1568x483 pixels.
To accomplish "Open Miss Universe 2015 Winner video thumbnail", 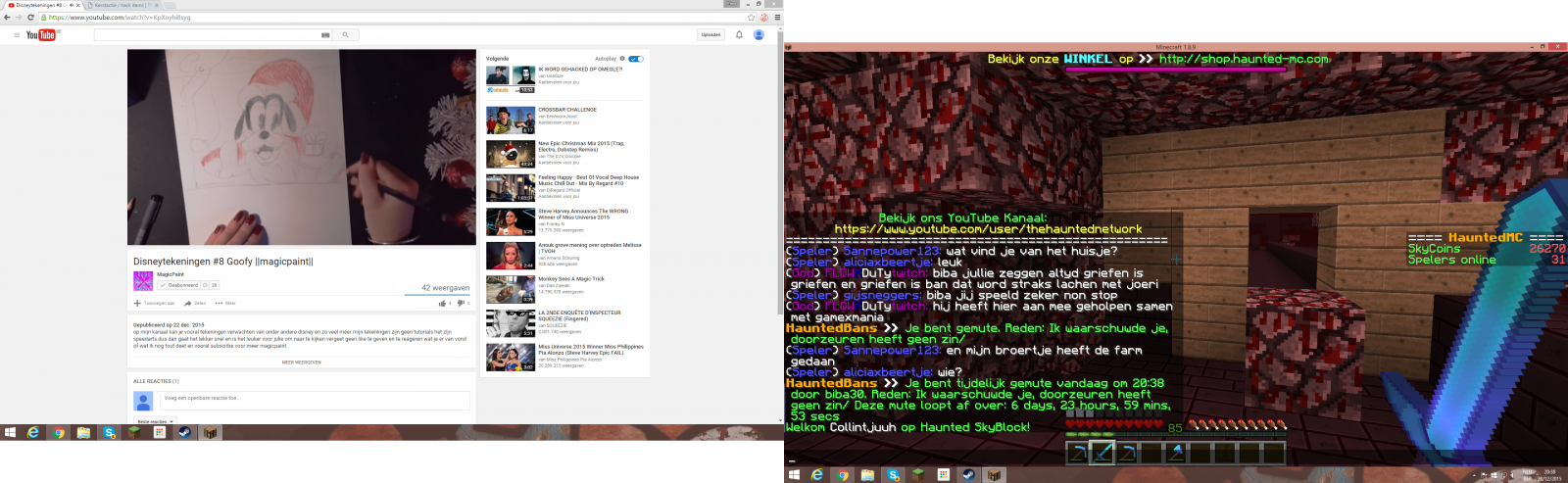I will click(511, 357).
